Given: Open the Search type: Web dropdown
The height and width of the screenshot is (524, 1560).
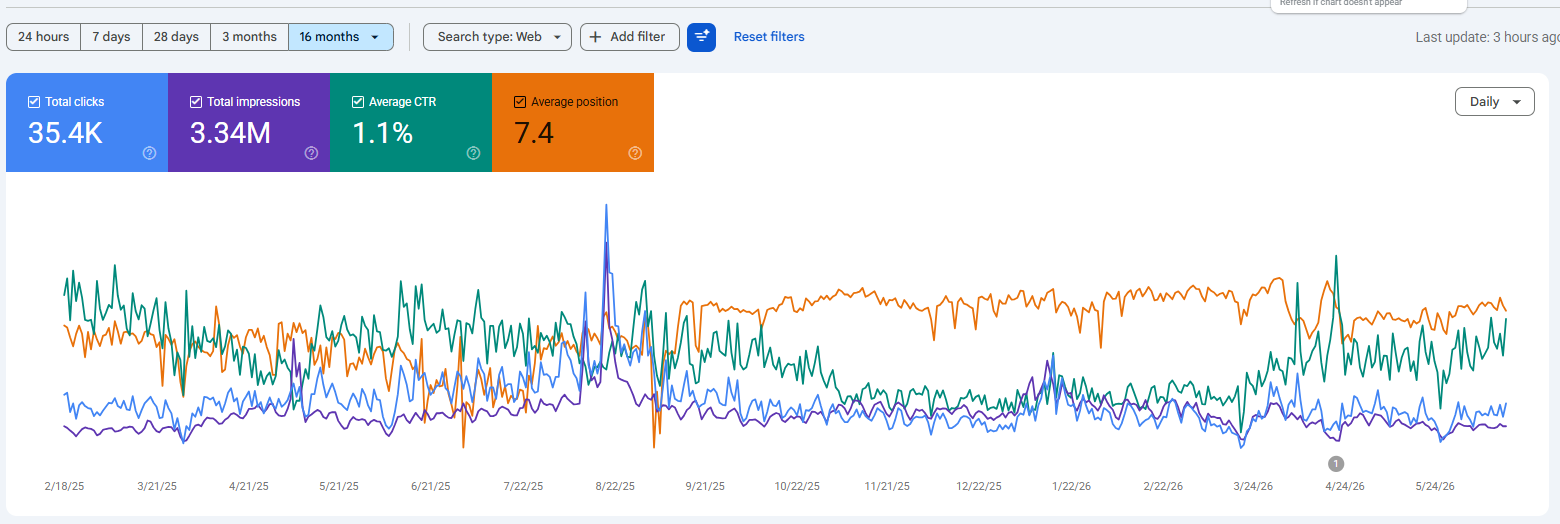Looking at the screenshot, I should (498, 37).
